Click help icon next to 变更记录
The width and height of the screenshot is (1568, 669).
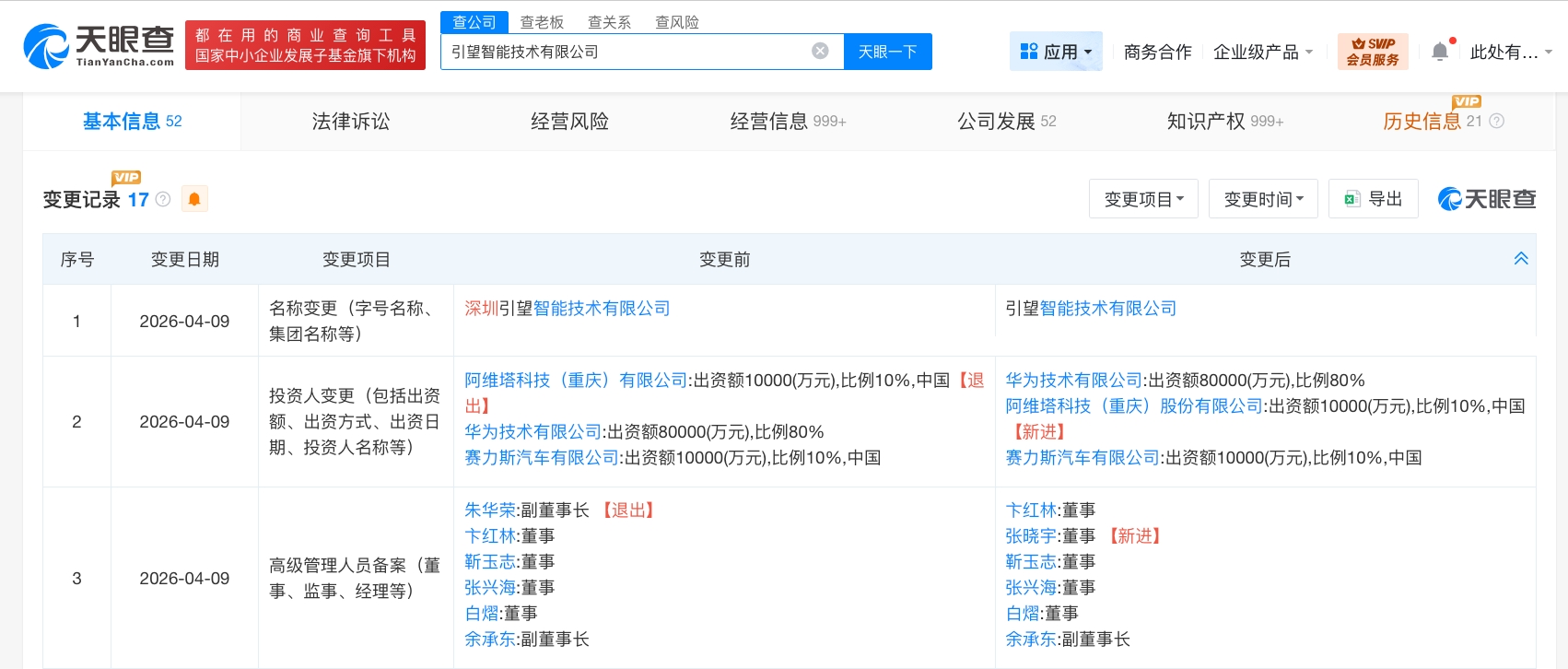pos(163,199)
